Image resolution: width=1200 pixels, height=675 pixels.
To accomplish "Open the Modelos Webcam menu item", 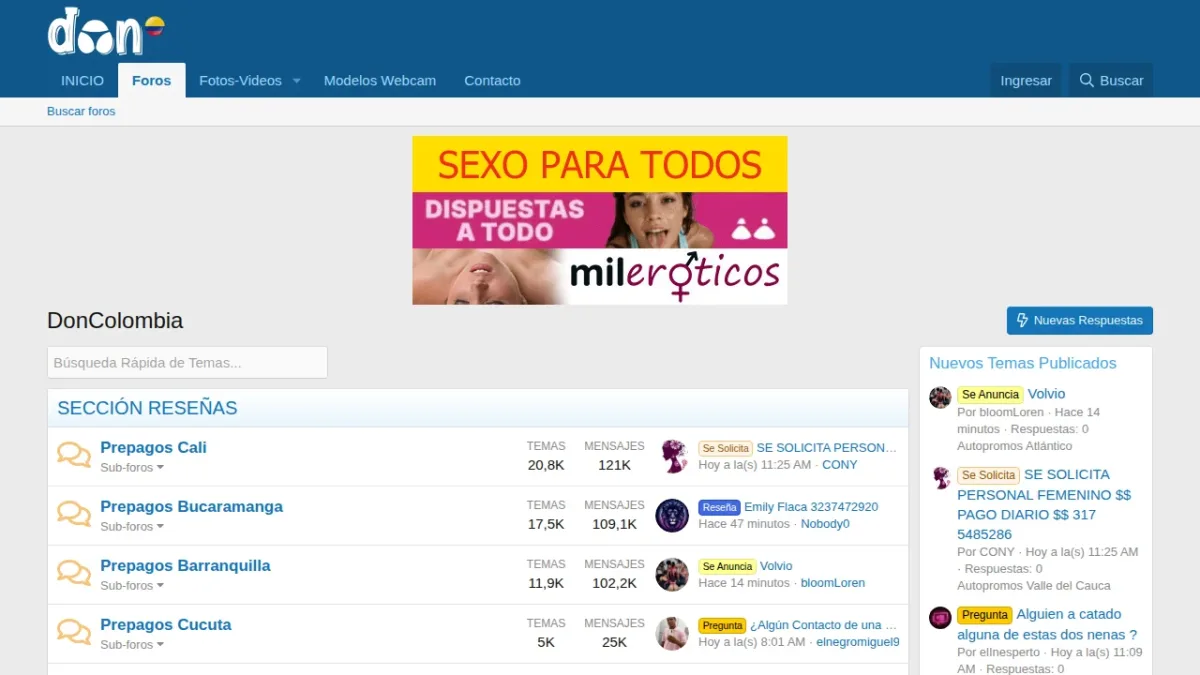I will (x=380, y=81).
